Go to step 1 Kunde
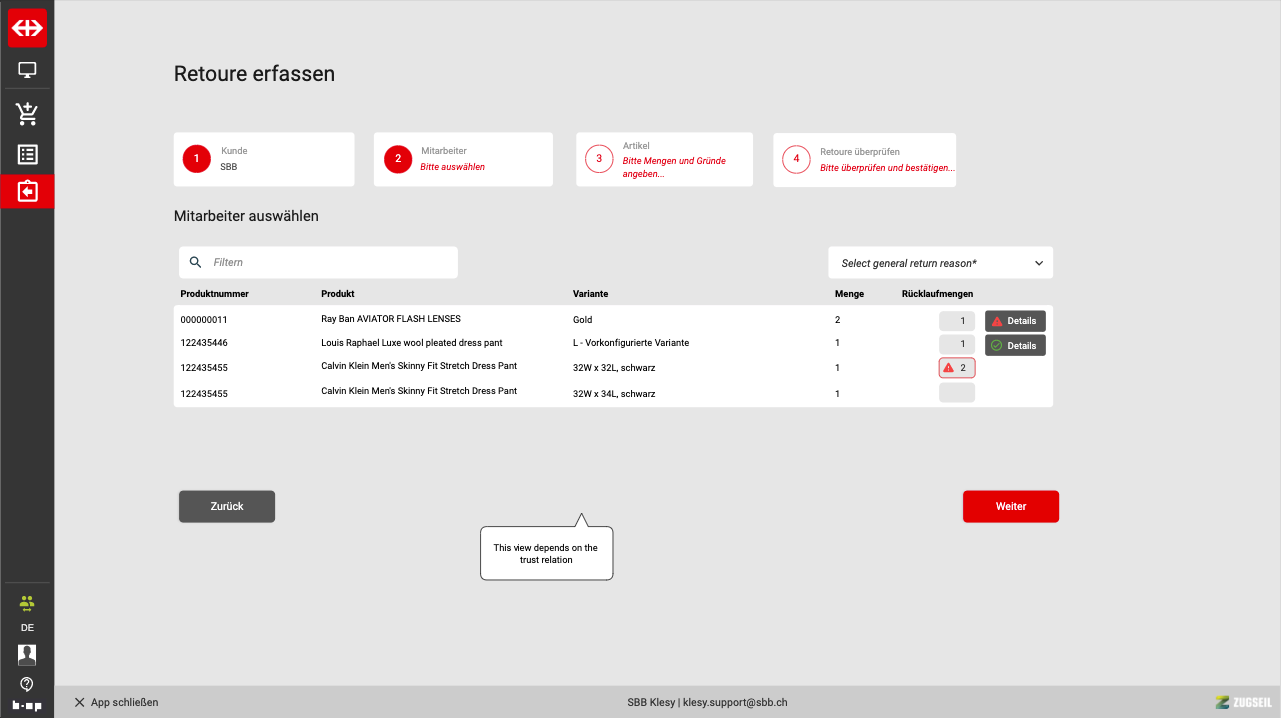The image size is (1281, 718). 264,159
